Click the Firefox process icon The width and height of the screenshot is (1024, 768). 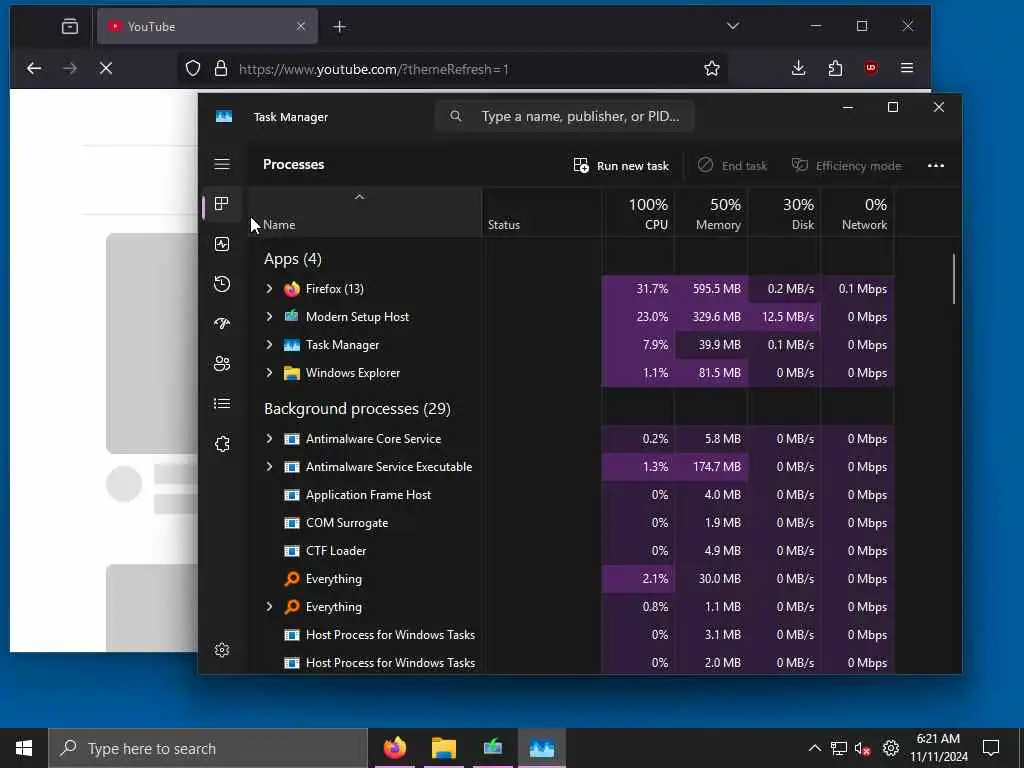(x=292, y=289)
